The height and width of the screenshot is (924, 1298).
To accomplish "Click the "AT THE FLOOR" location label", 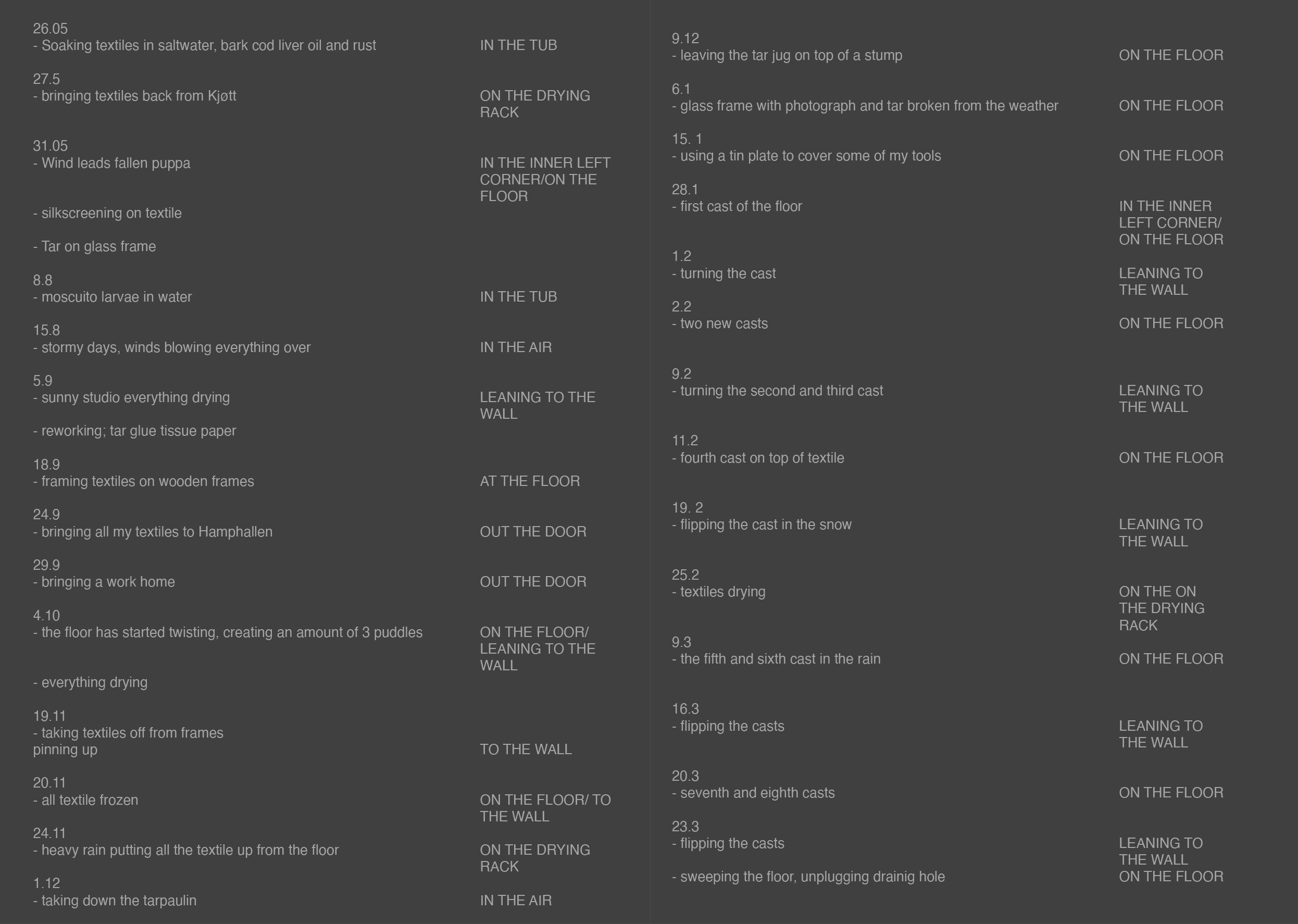I will click(530, 481).
